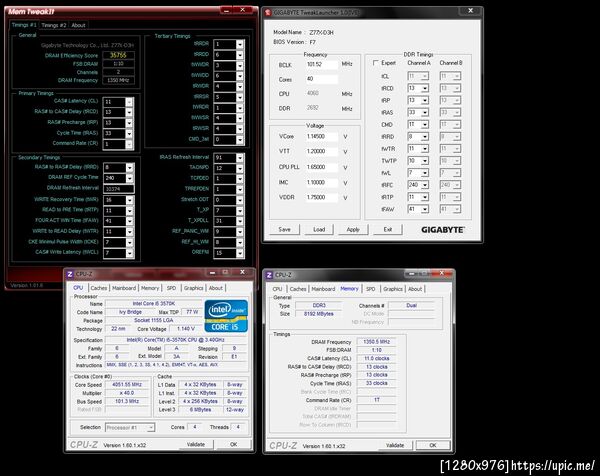Open the FOUR ACT WIN Time (tFAW) dropdown in MemTweakIt
Viewport: 600px width, 476px height.
pos(130,221)
